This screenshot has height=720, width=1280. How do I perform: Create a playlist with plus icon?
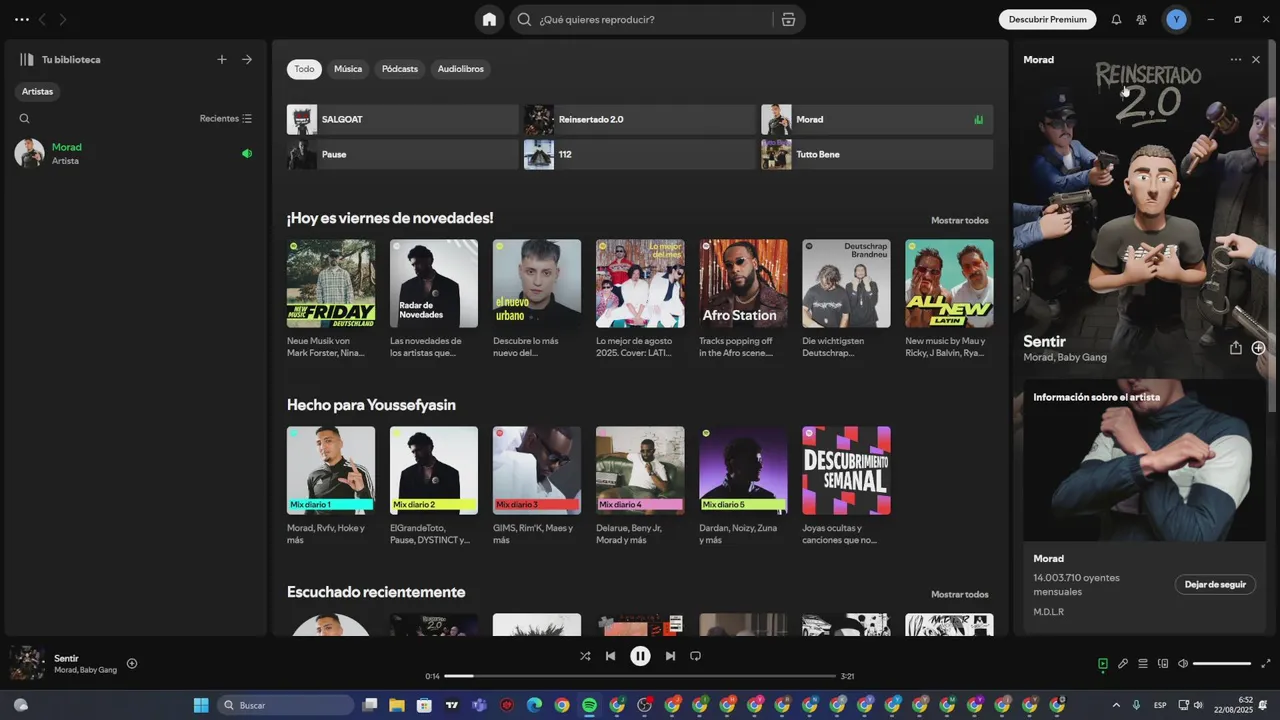[222, 59]
